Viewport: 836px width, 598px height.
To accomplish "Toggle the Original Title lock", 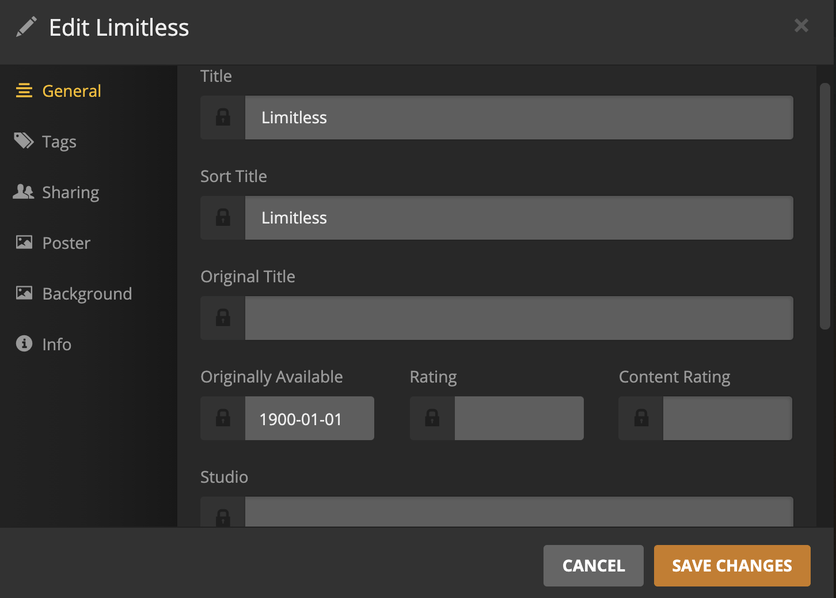I will coord(223,318).
